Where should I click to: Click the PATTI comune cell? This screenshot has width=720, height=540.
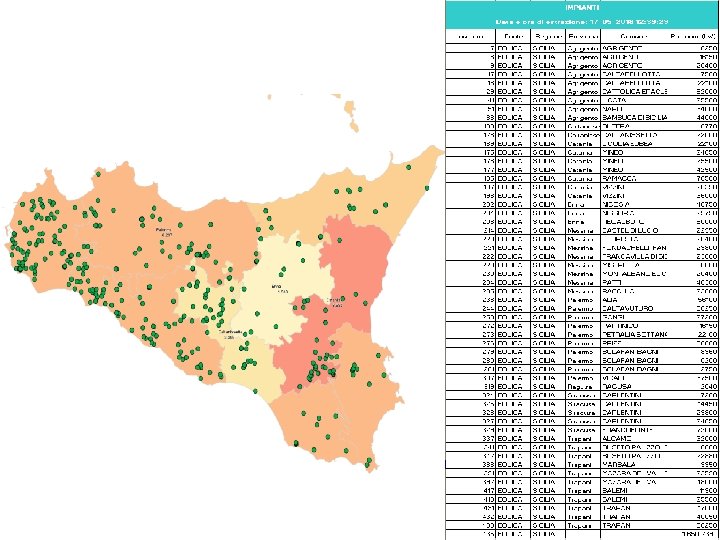click(x=611, y=282)
